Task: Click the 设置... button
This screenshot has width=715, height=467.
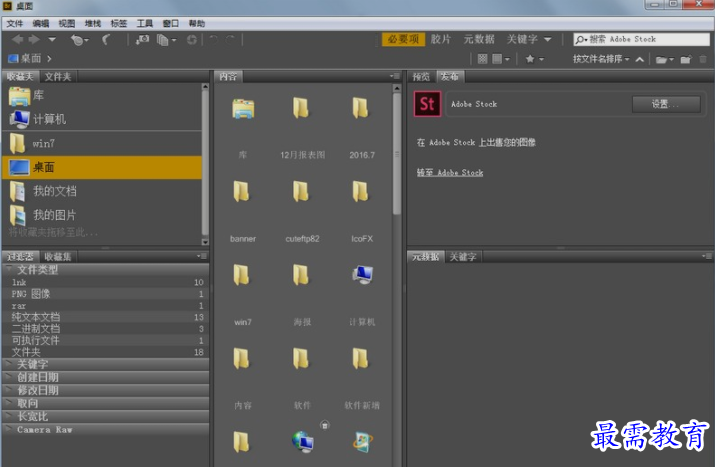Action: [666, 104]
